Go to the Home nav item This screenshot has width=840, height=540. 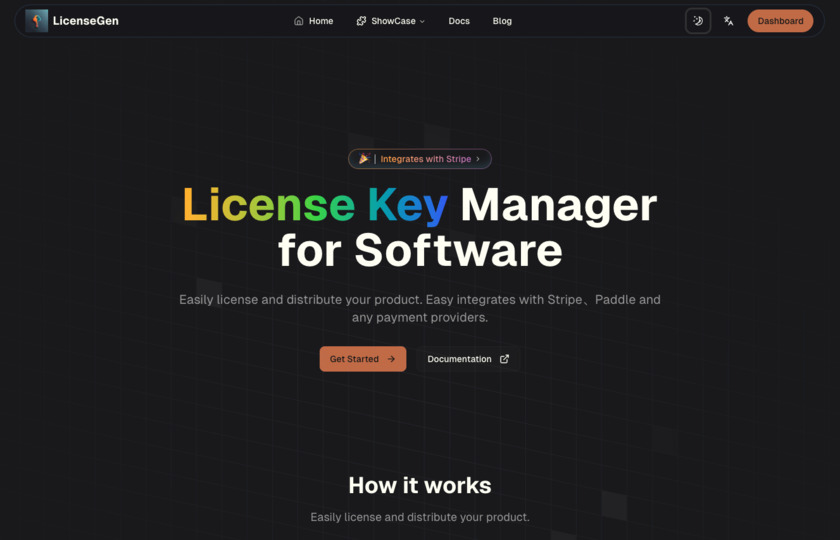coord(313,21)
